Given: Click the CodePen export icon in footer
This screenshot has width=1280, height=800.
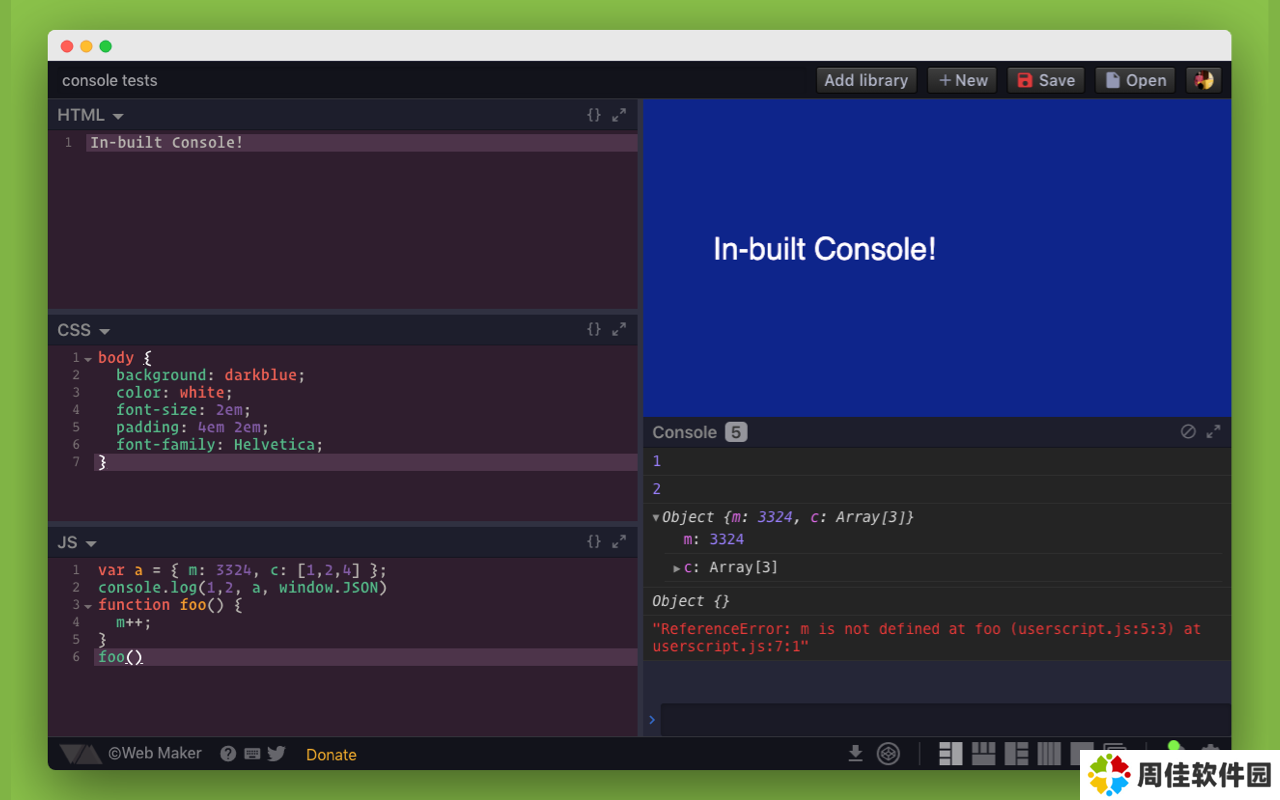Looking at the screenshot, I should pos(888,753).
